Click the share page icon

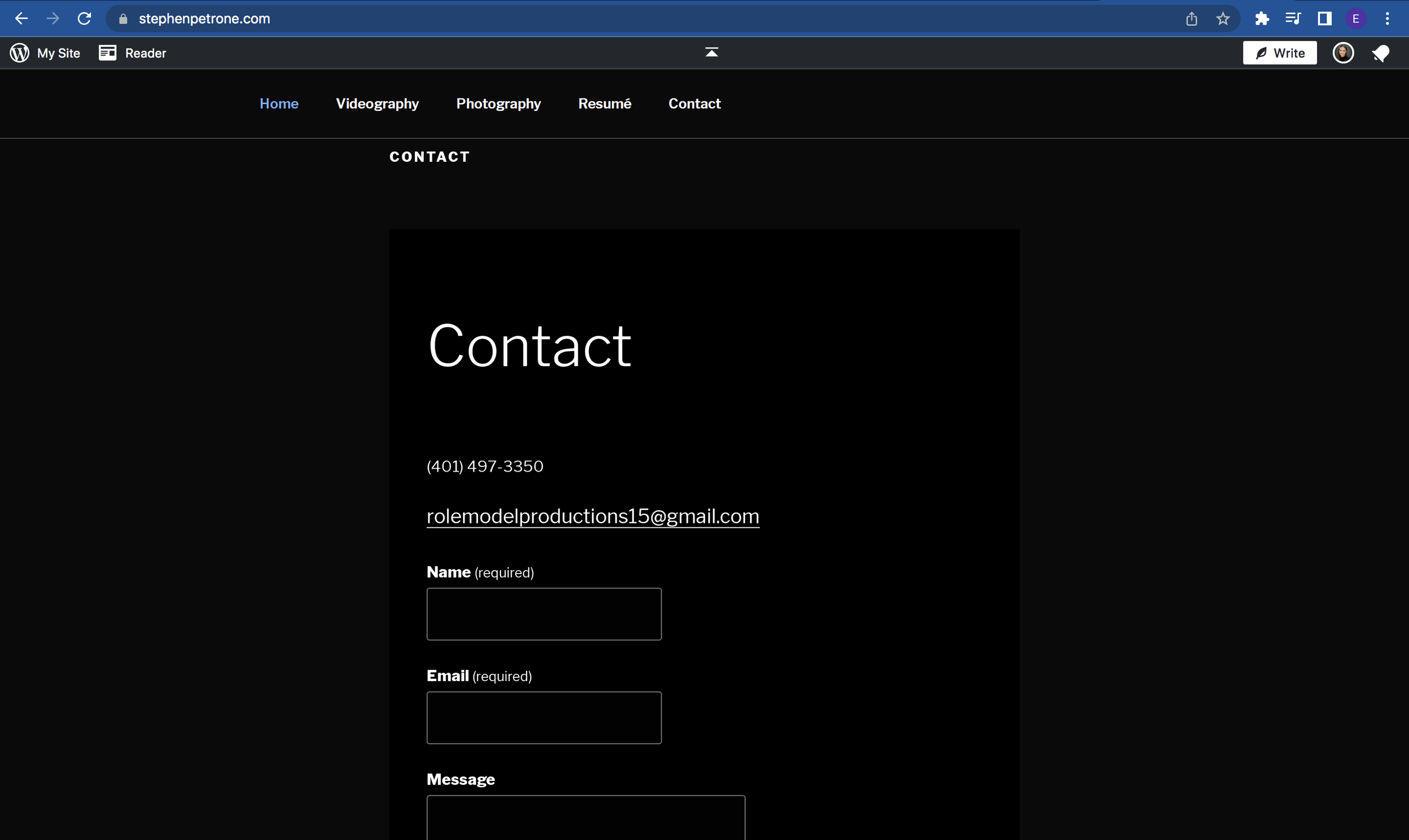[x=1191, y=19]
